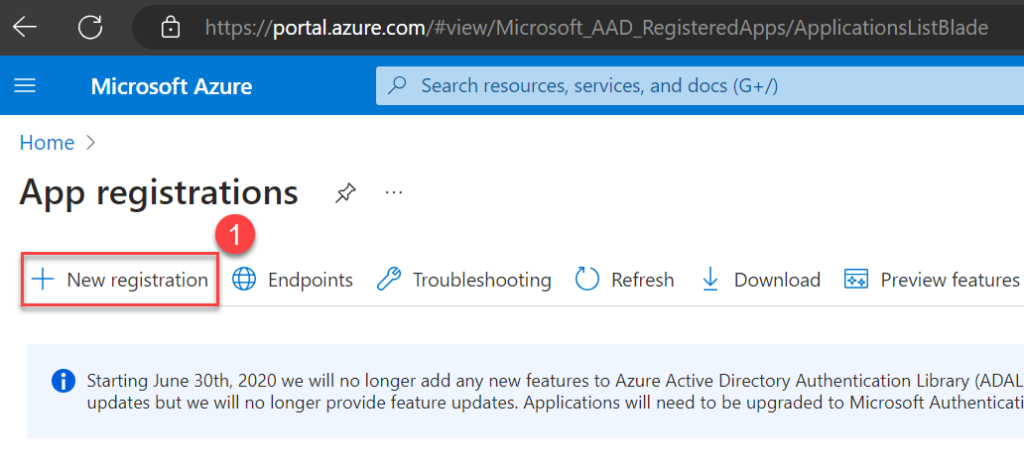Click the Download arrow icon
Screen dimensions: 1024x469
[710, 280]
